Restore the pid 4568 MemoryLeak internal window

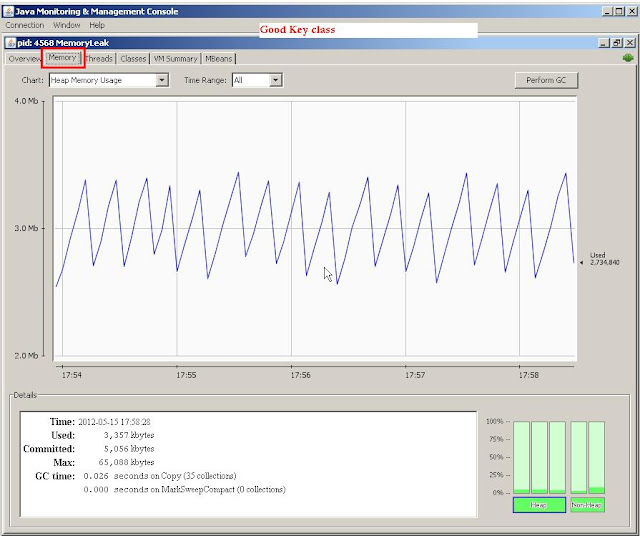pos(617,43)
